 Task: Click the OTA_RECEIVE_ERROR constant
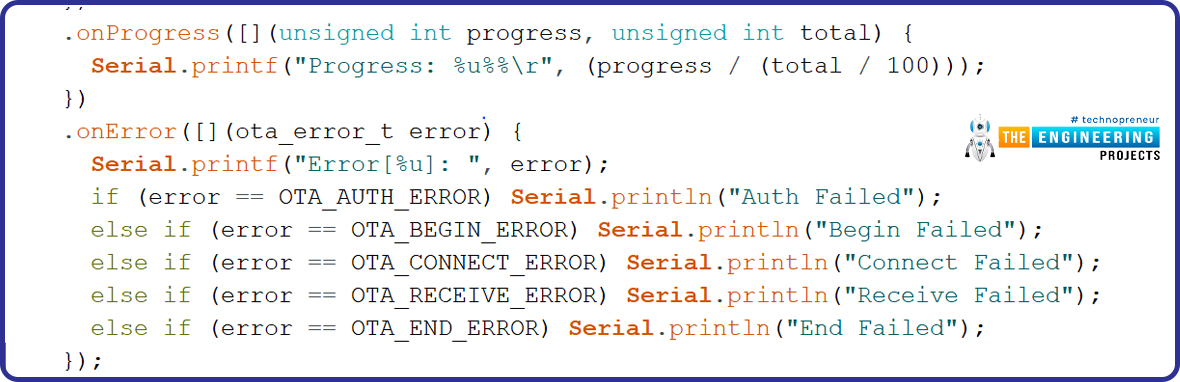tap(479, 296)
